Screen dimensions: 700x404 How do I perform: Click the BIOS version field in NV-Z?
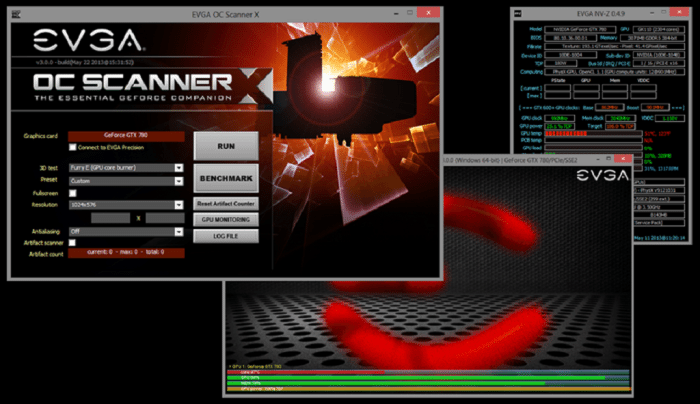tap(570, 38)
